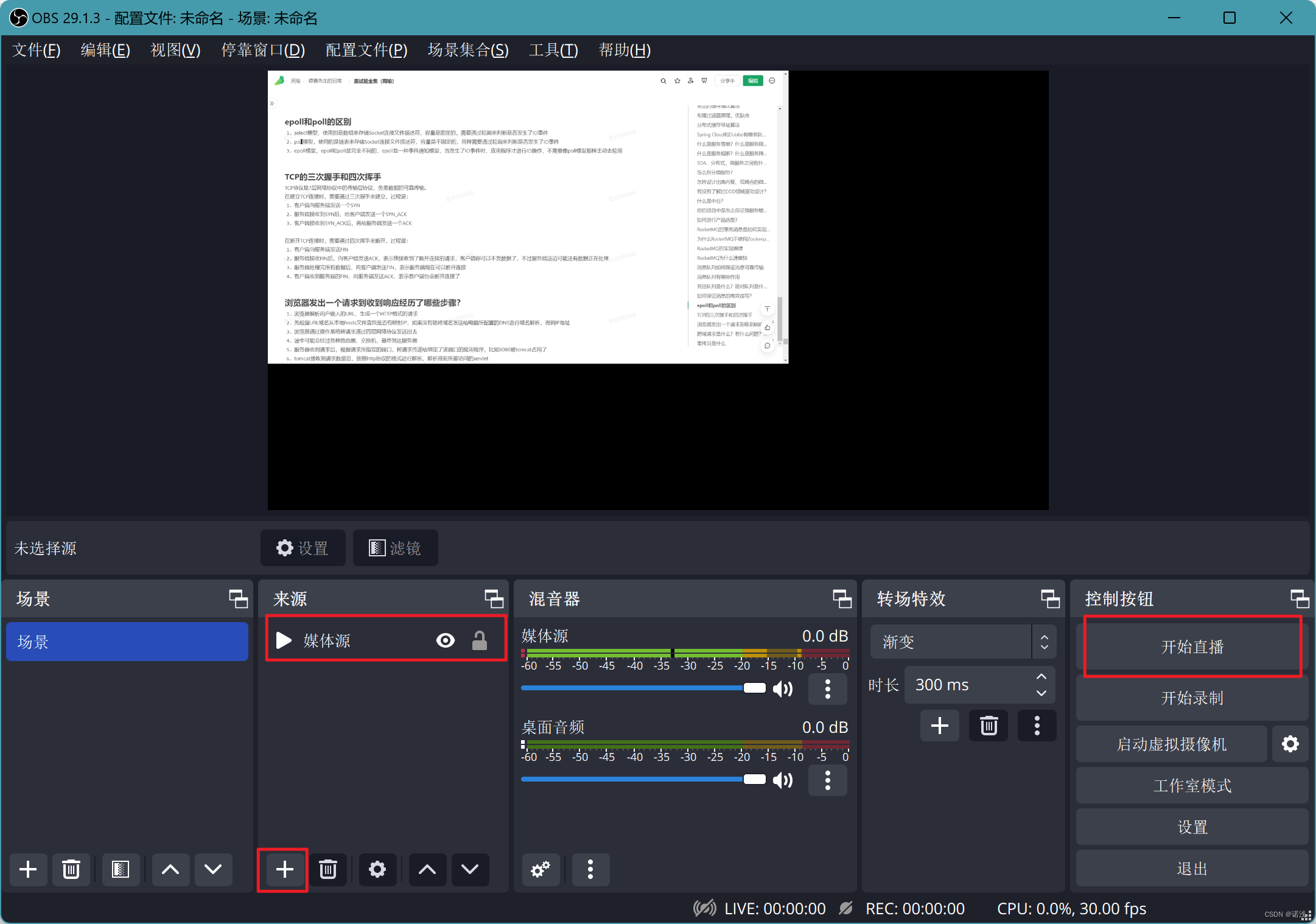Undock the 混音器 panel
The height and width of the screenshot is (924, 1316).
coord(842,599)
